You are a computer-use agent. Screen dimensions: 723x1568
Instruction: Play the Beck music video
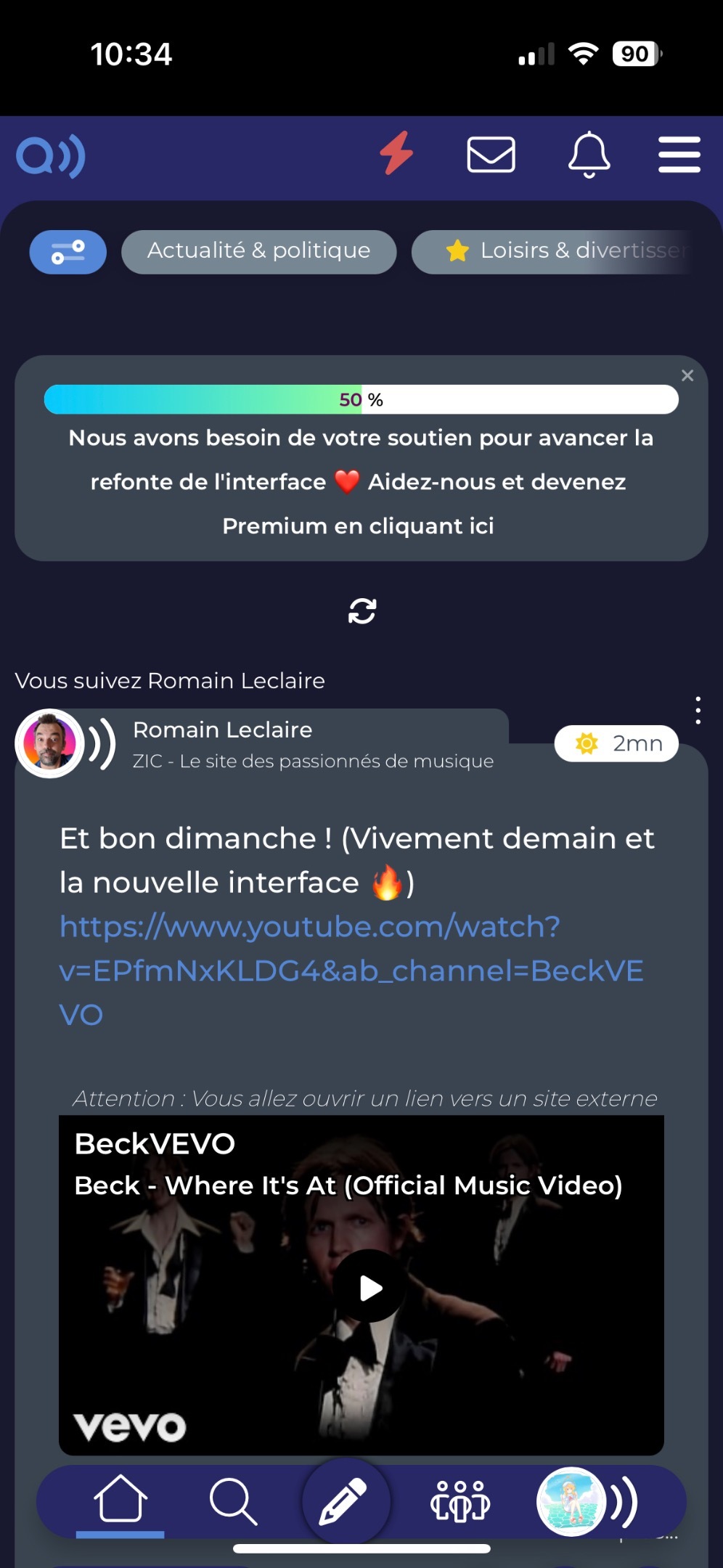[x=370, y=1288]
